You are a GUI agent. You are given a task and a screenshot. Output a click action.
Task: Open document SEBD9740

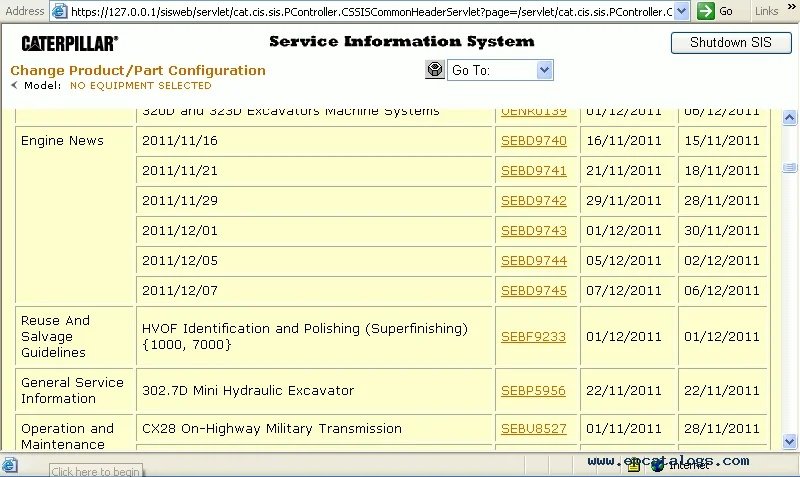[x=533, y=141]
